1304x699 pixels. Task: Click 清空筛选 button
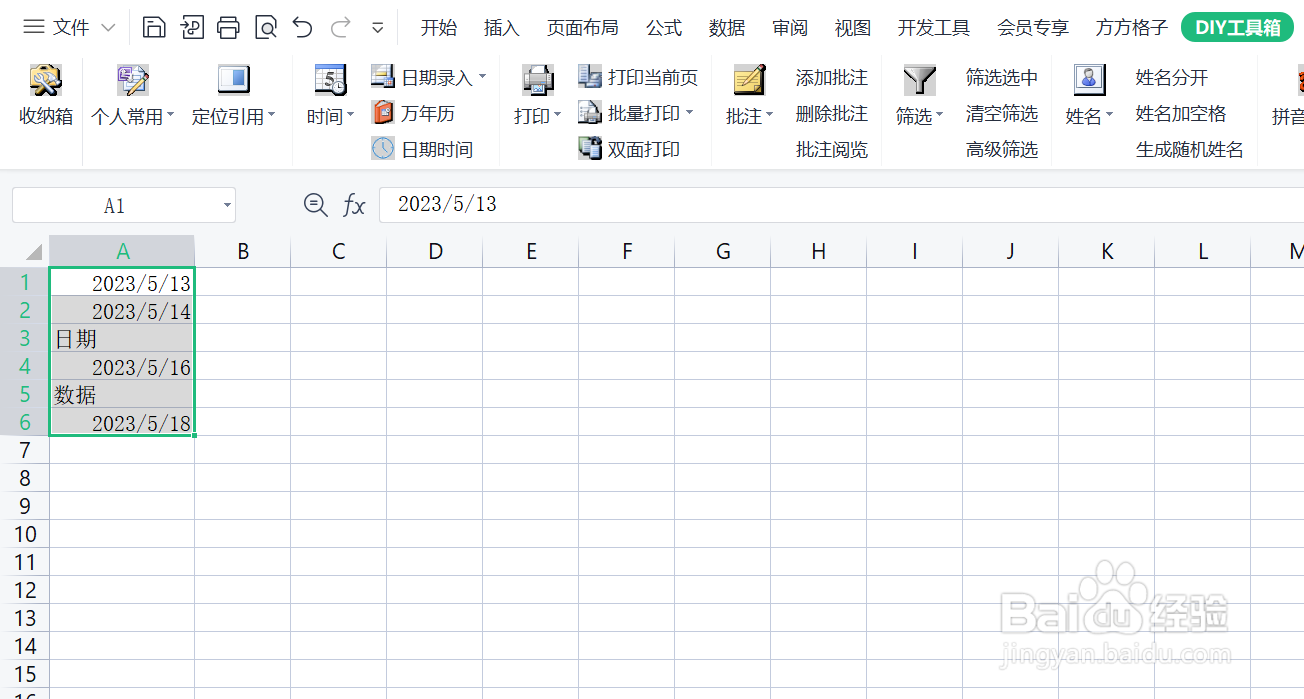pos(1002,113)
